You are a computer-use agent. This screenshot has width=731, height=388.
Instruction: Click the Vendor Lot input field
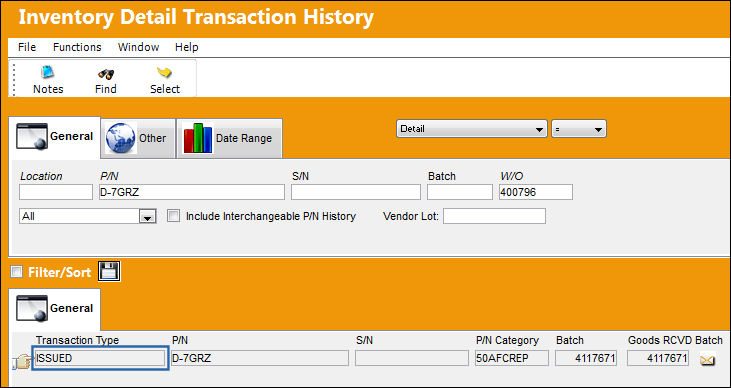[x=494, y=216]
